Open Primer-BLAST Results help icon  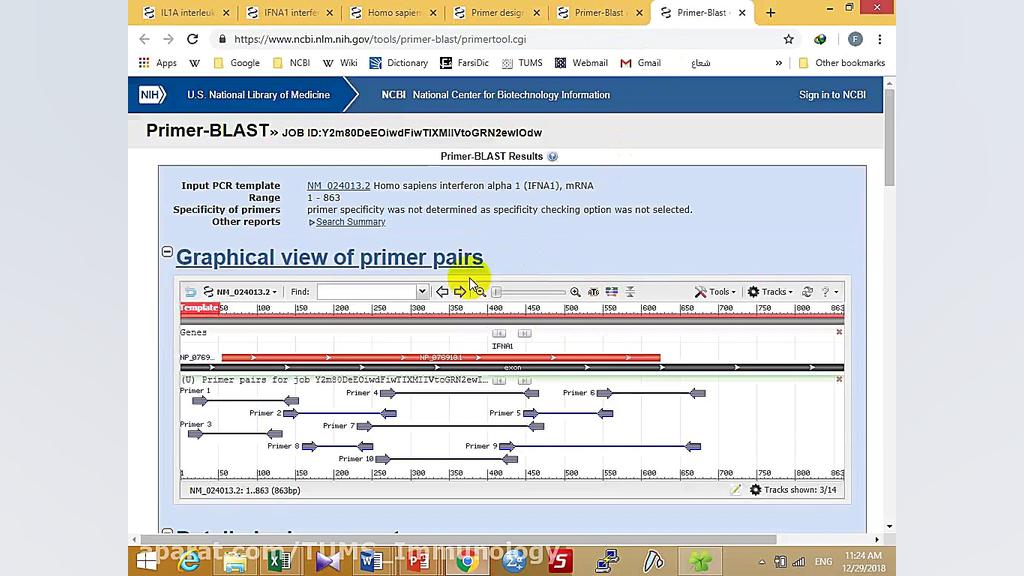coord(552,157)
